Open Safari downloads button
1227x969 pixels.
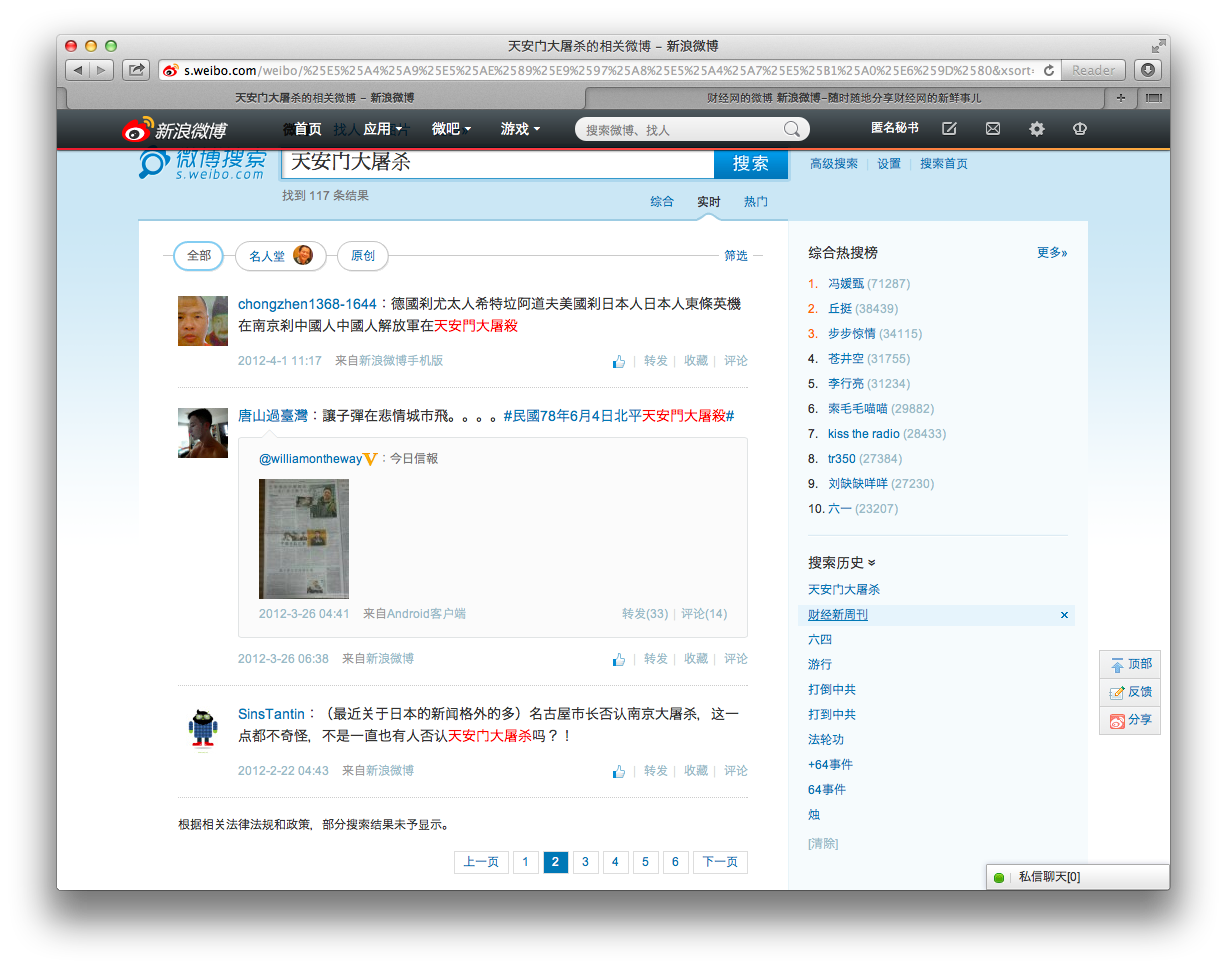pos(1148,70)
